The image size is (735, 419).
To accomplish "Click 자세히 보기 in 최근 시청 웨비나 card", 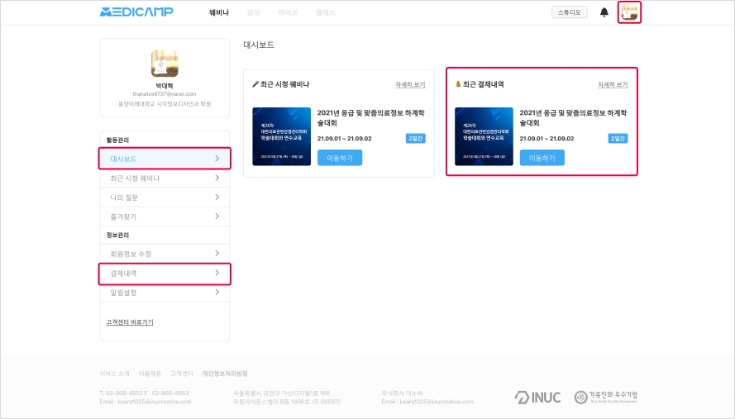I will point(410,85).
